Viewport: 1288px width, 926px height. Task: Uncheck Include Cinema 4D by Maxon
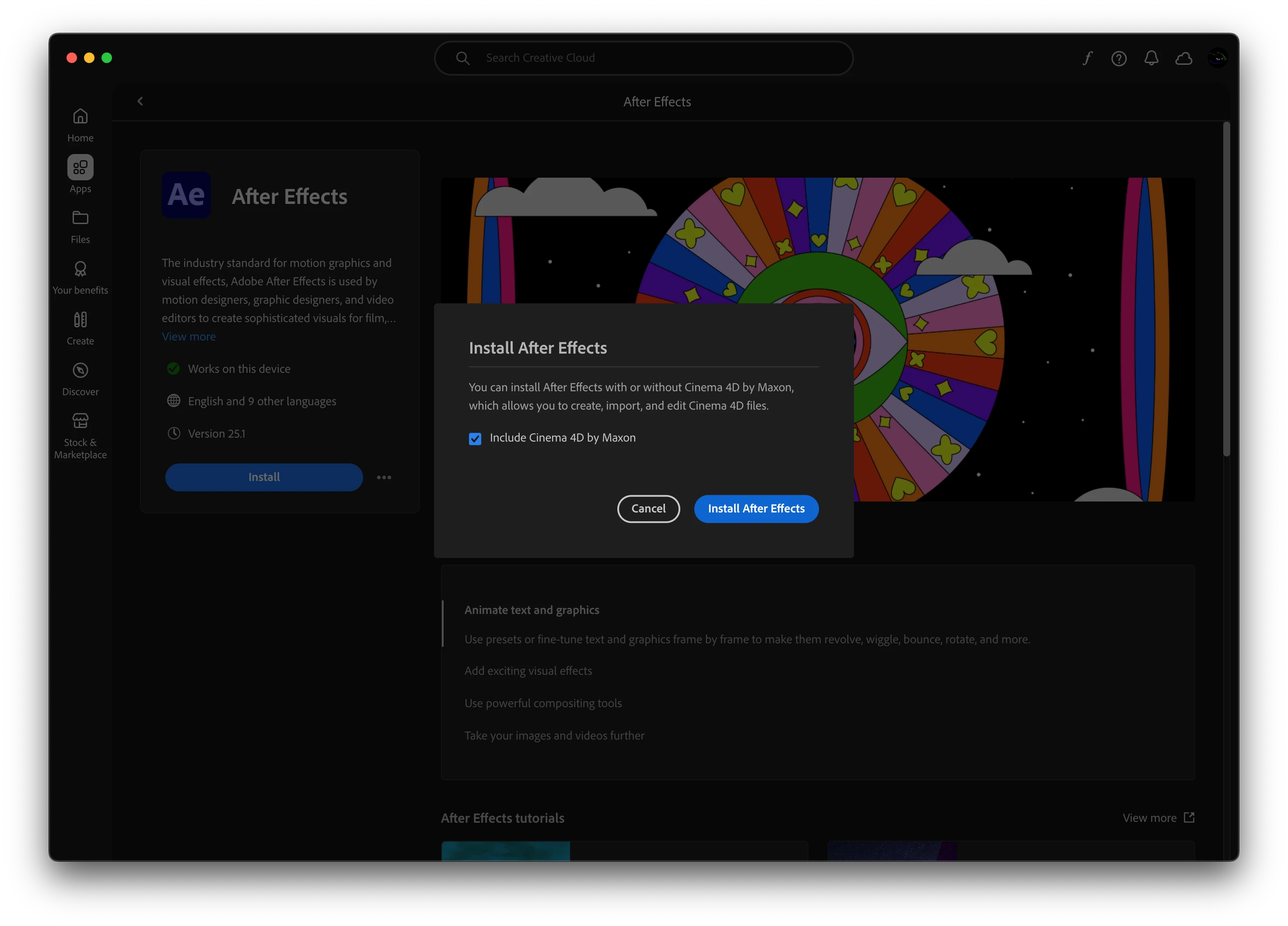pyautogui.click(x=475, y=438)
